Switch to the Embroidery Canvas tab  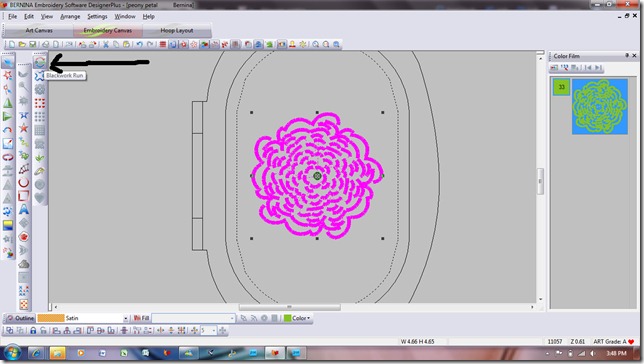(108, 30)
